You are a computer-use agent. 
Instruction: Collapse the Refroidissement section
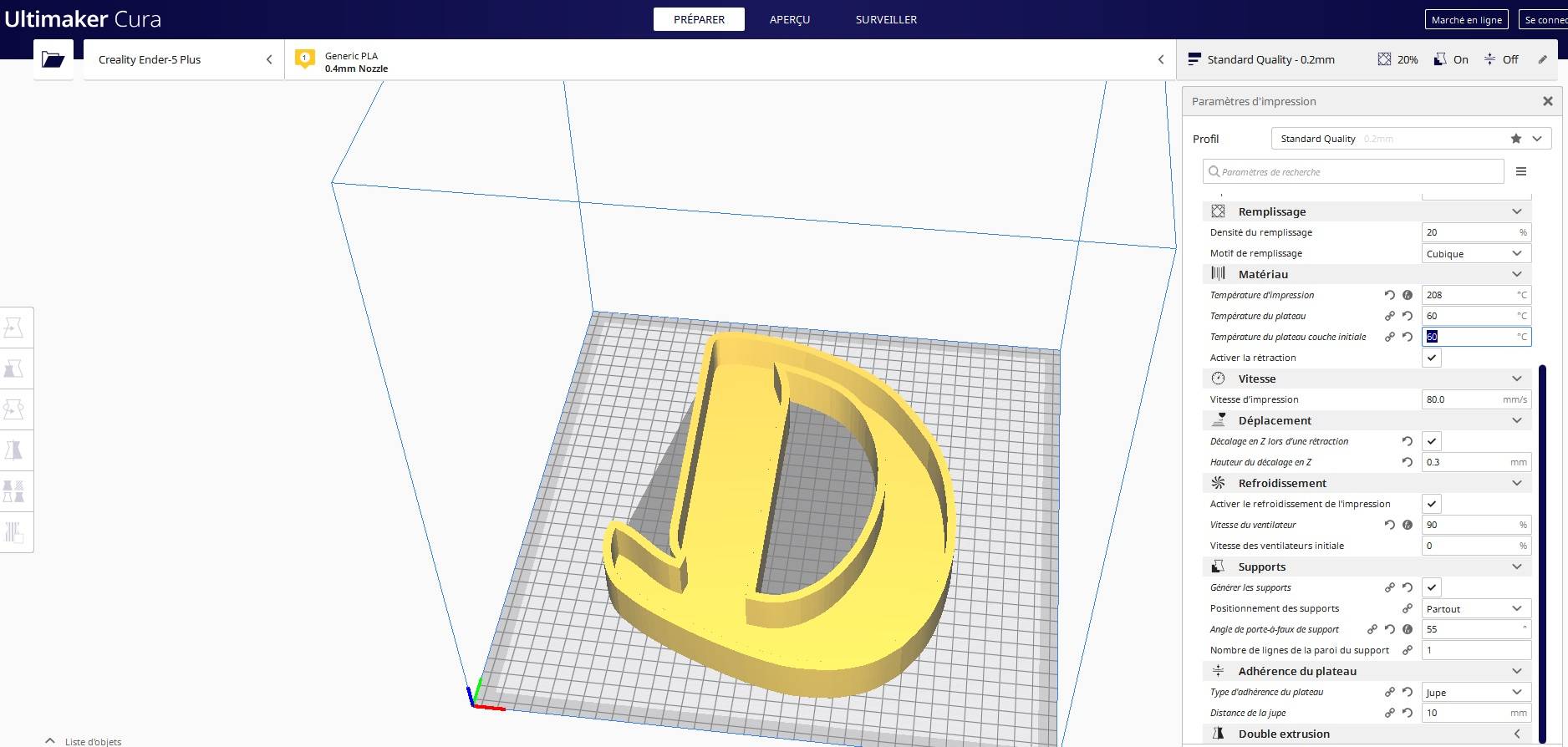click(x=1367, y=483)
